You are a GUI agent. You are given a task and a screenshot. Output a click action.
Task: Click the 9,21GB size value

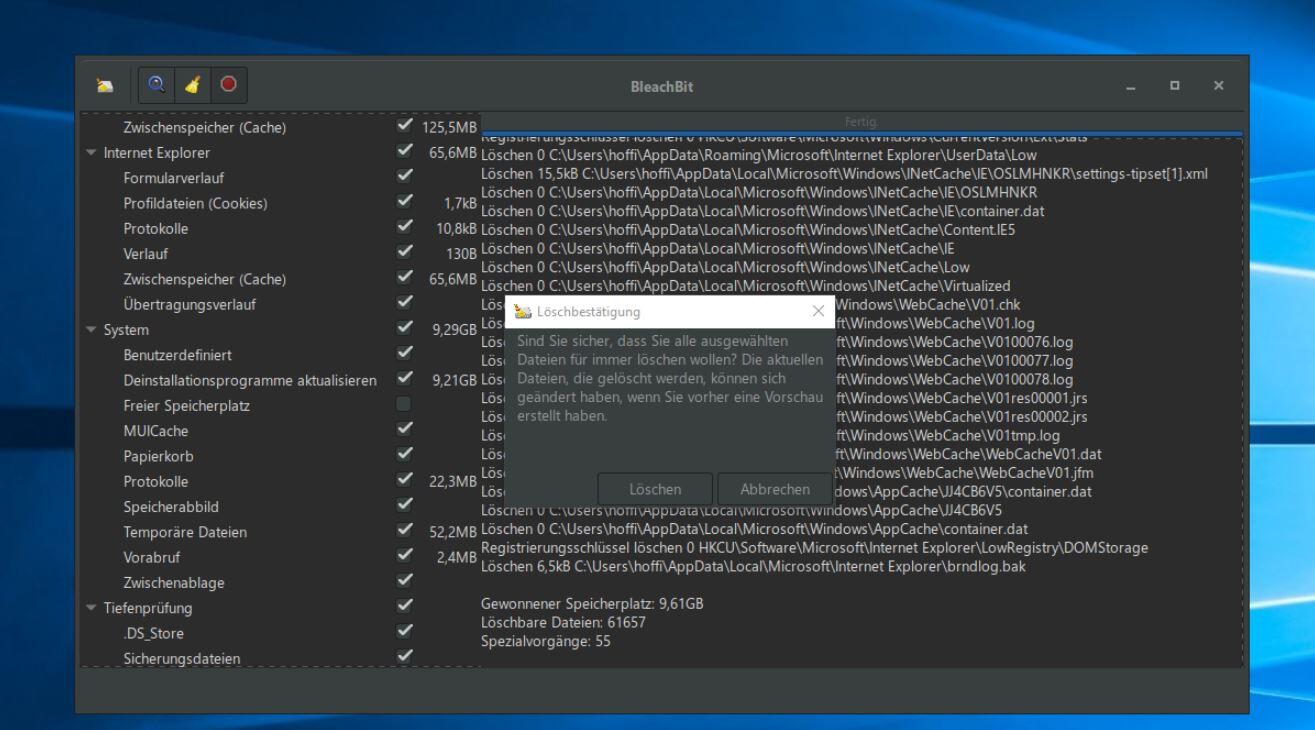coord(453,380)
